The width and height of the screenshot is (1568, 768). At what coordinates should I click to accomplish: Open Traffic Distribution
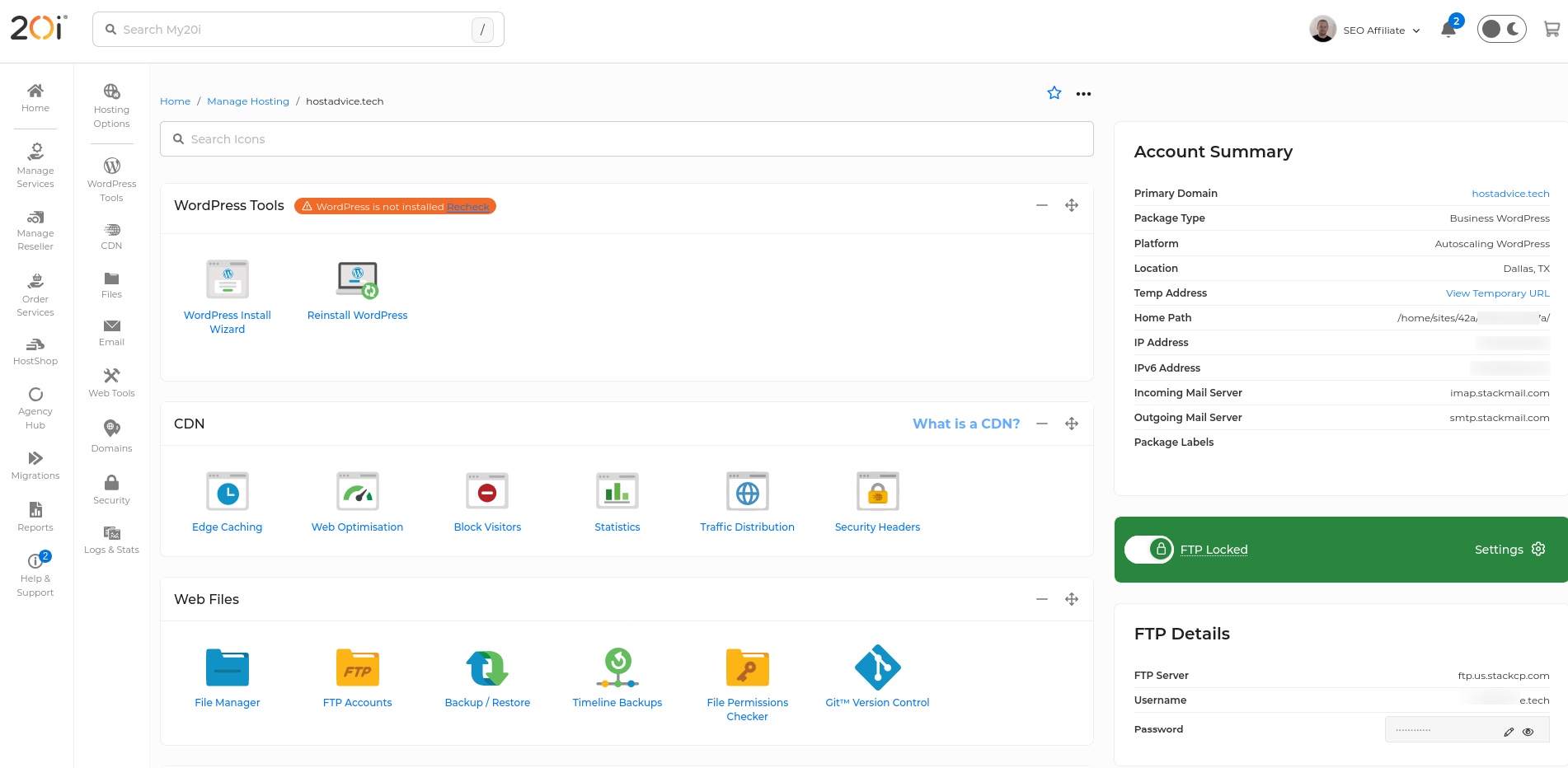pos(748,492)
